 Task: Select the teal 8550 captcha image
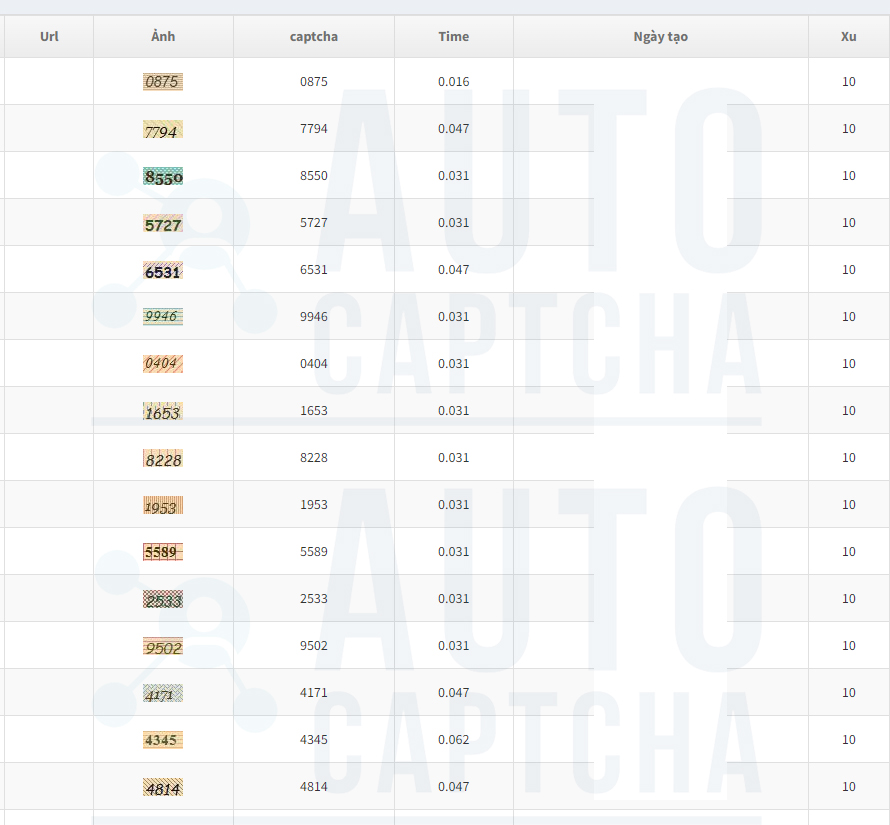(x=163, y=176)
